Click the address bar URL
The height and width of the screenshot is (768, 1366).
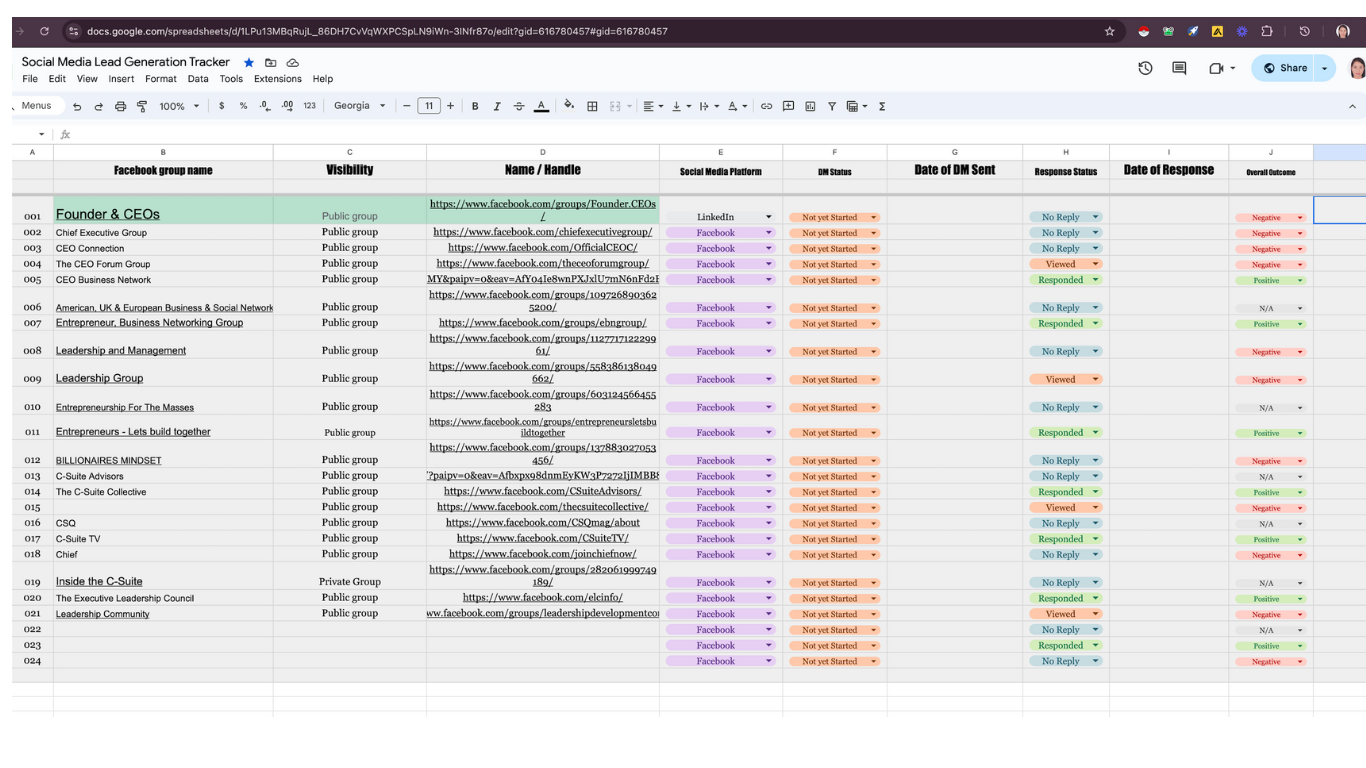point(377,31)
